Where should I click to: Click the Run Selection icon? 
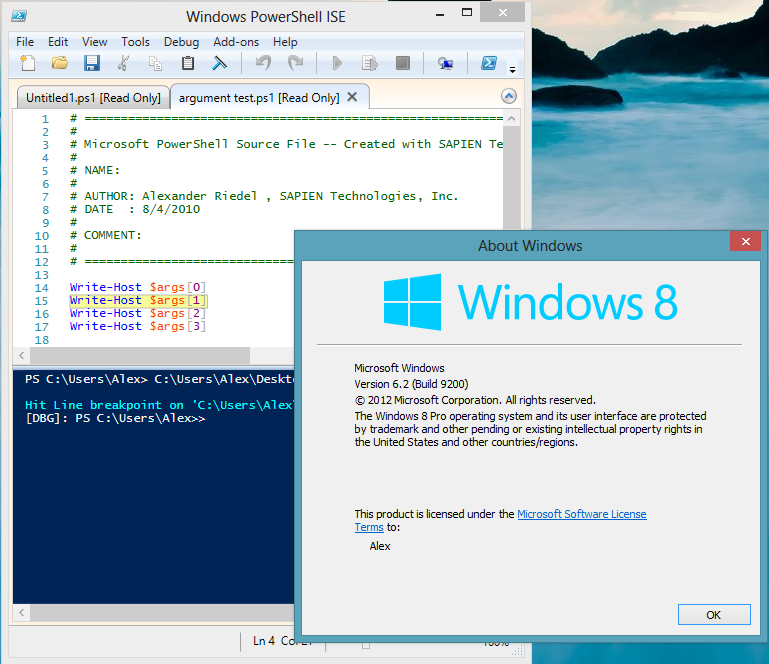(x=370, y=63)
